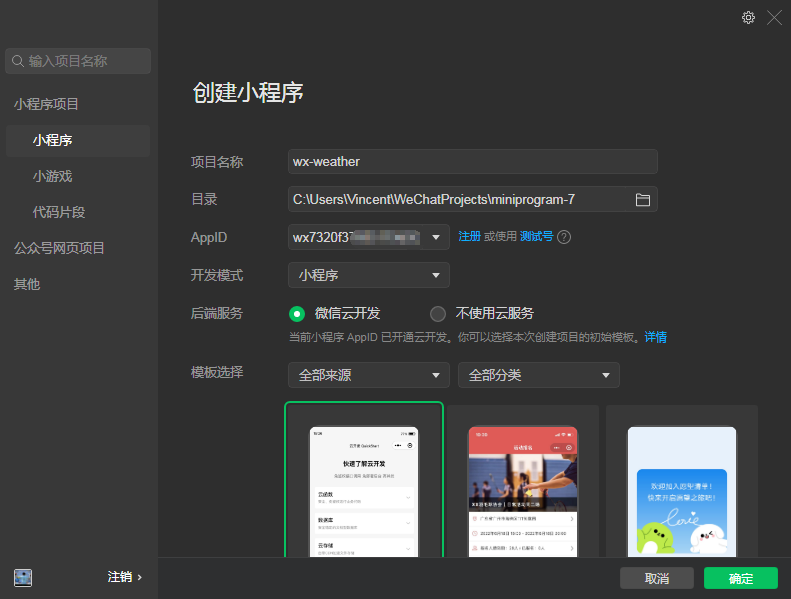Click the 取消 cancel button

click(657, 578)
